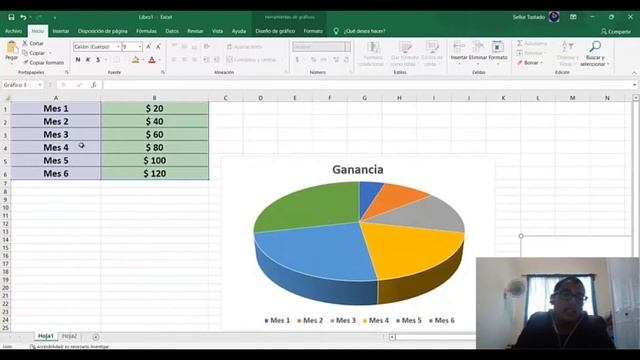Click the Pegar paste icon
640x360 pixels.
(11, 48)
